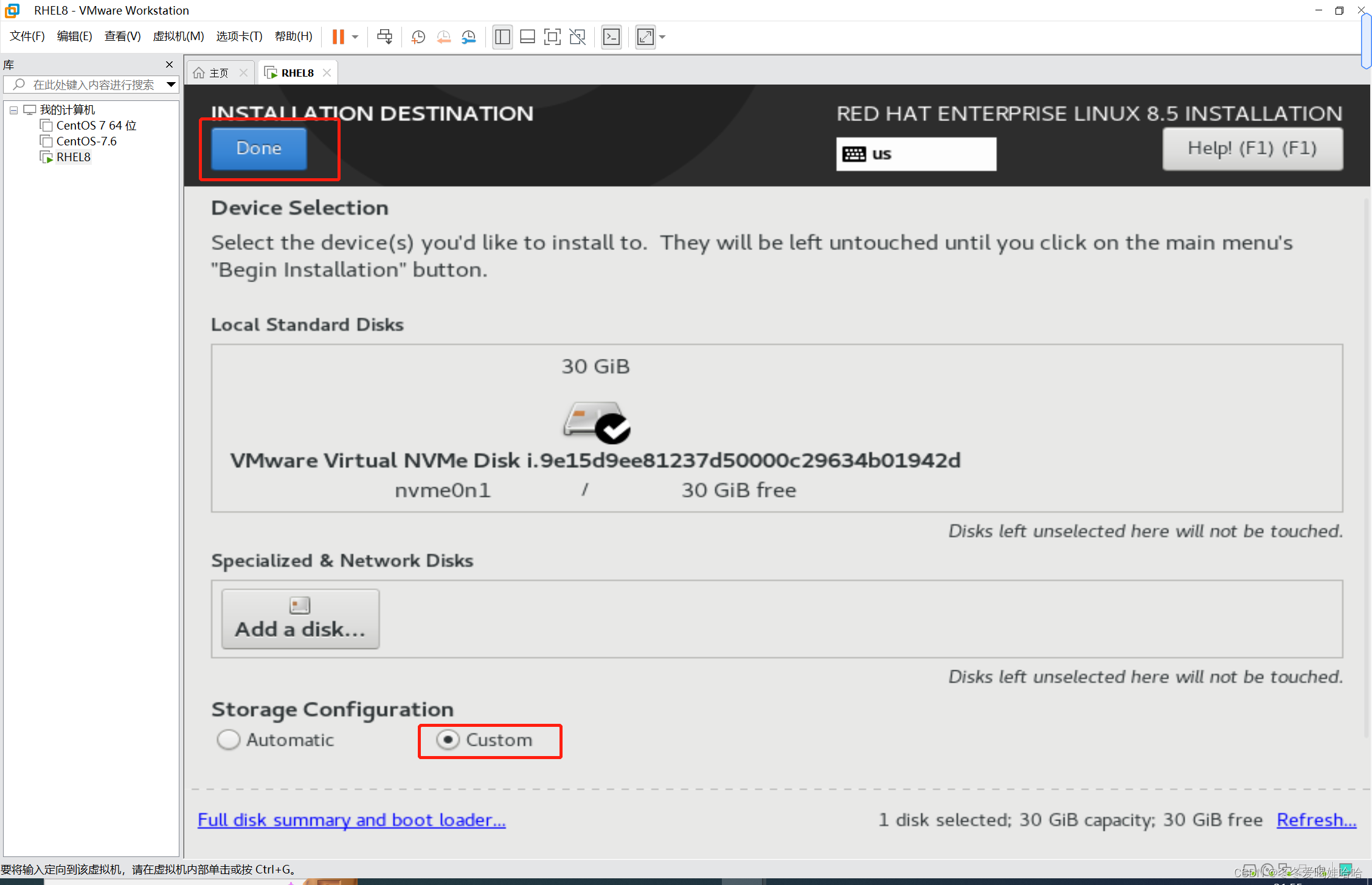1372x885 pixels.
Task: Open the snapshot manager
Action: point(469,37)
